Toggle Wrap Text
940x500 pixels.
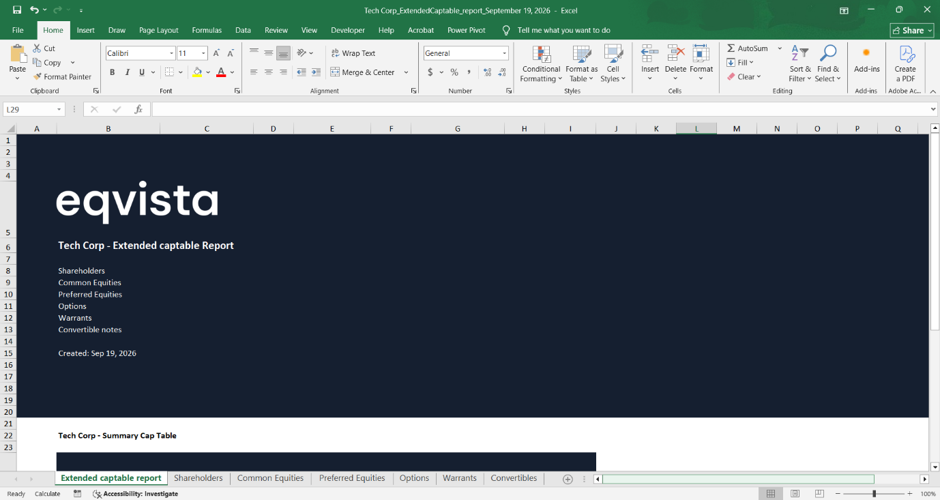(353, 53)
